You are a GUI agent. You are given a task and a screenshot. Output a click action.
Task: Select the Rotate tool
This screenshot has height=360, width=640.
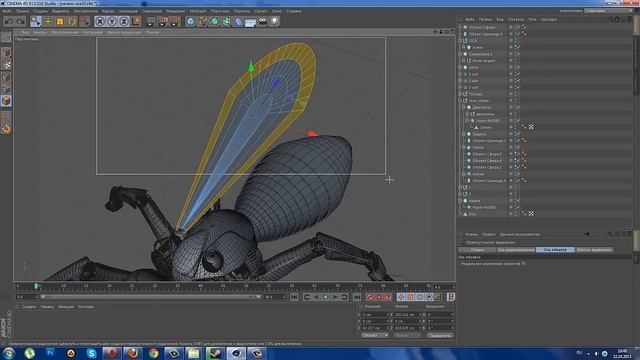72,21
